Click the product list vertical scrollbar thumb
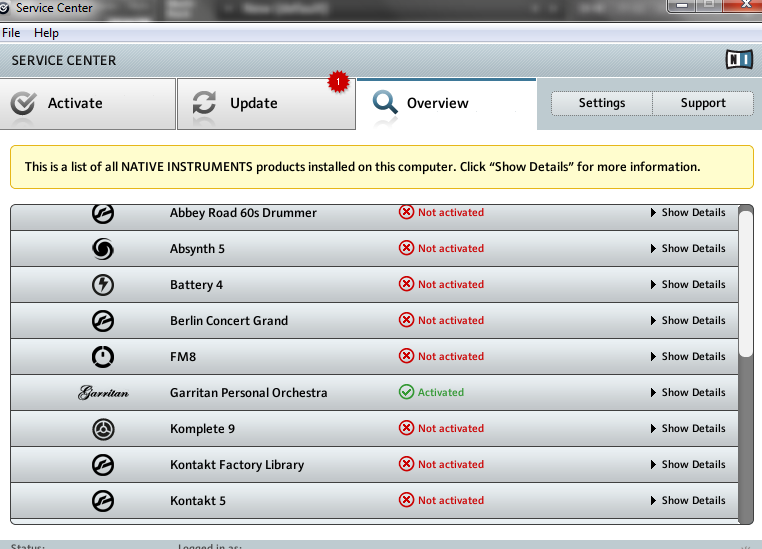Screen dimensions: 762x549 pyautogui.click(x=745, y=283)
